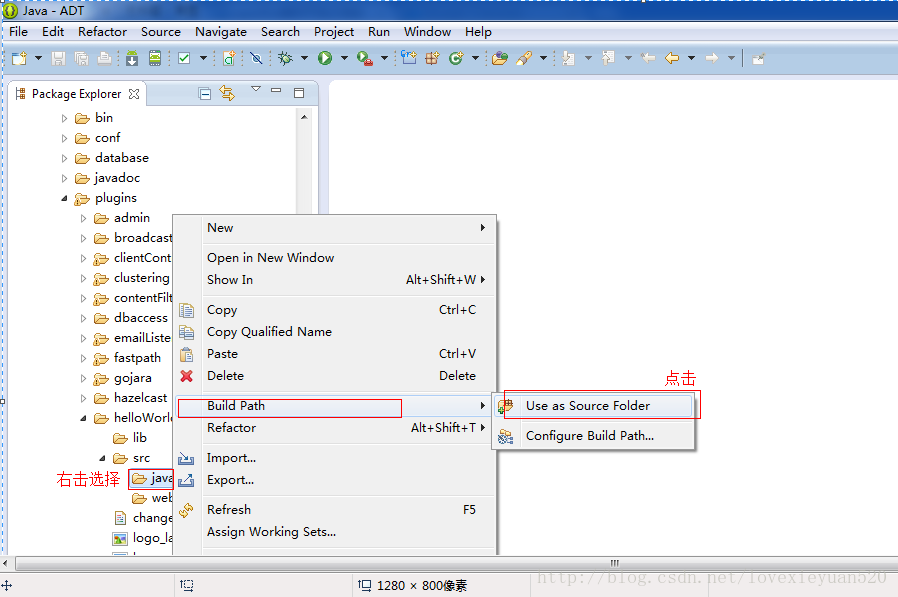Expand the admin plugin folder
The image size is (898, 597).
(x=84, y=218)
